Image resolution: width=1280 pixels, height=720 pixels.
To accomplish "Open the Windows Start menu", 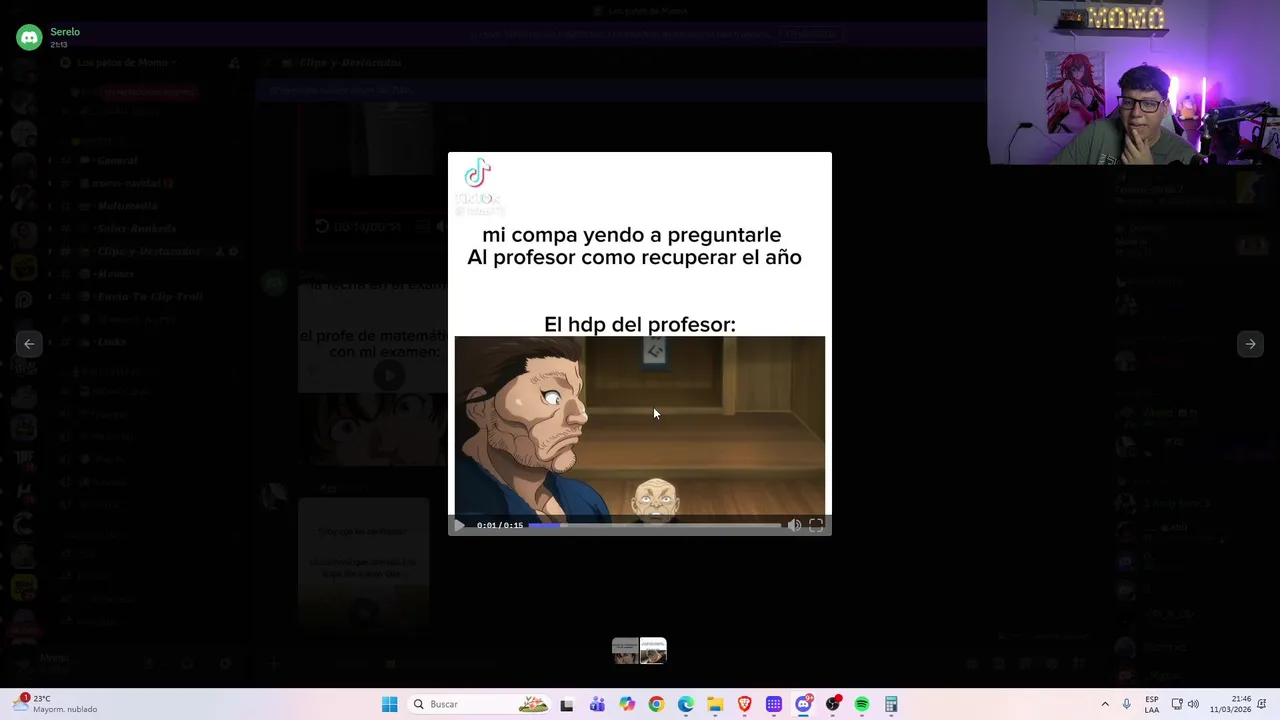I will (x=389, y=704).
